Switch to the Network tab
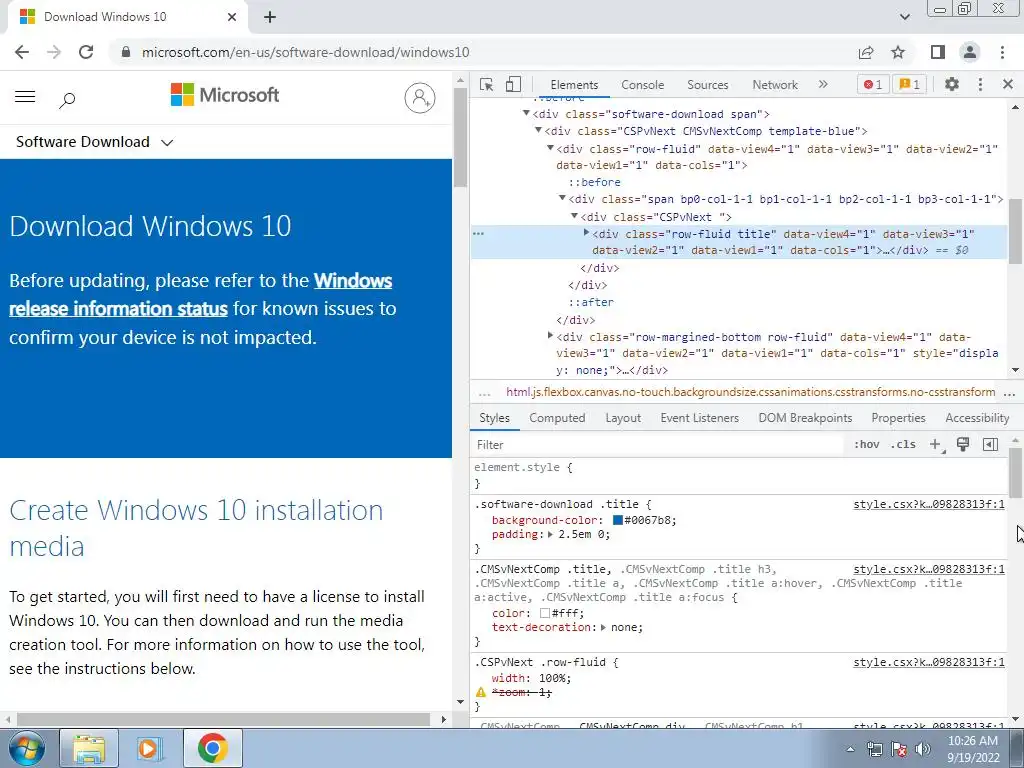1024x768 pixels. pyautogui.click(x=775, y=85)
